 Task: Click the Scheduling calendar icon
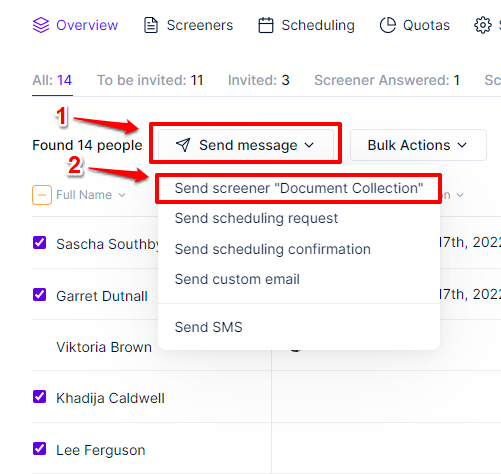click(x=266, y=25)
